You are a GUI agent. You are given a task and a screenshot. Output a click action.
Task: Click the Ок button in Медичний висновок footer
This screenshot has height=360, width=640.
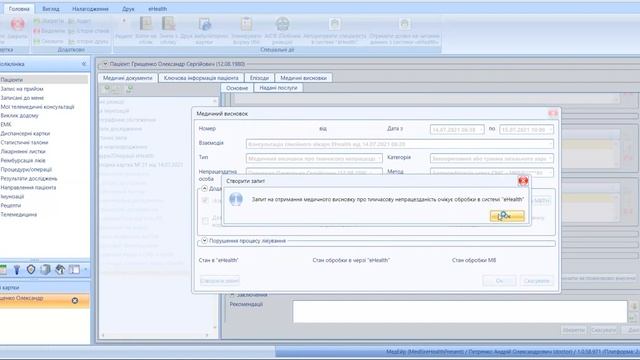(500, 281)
